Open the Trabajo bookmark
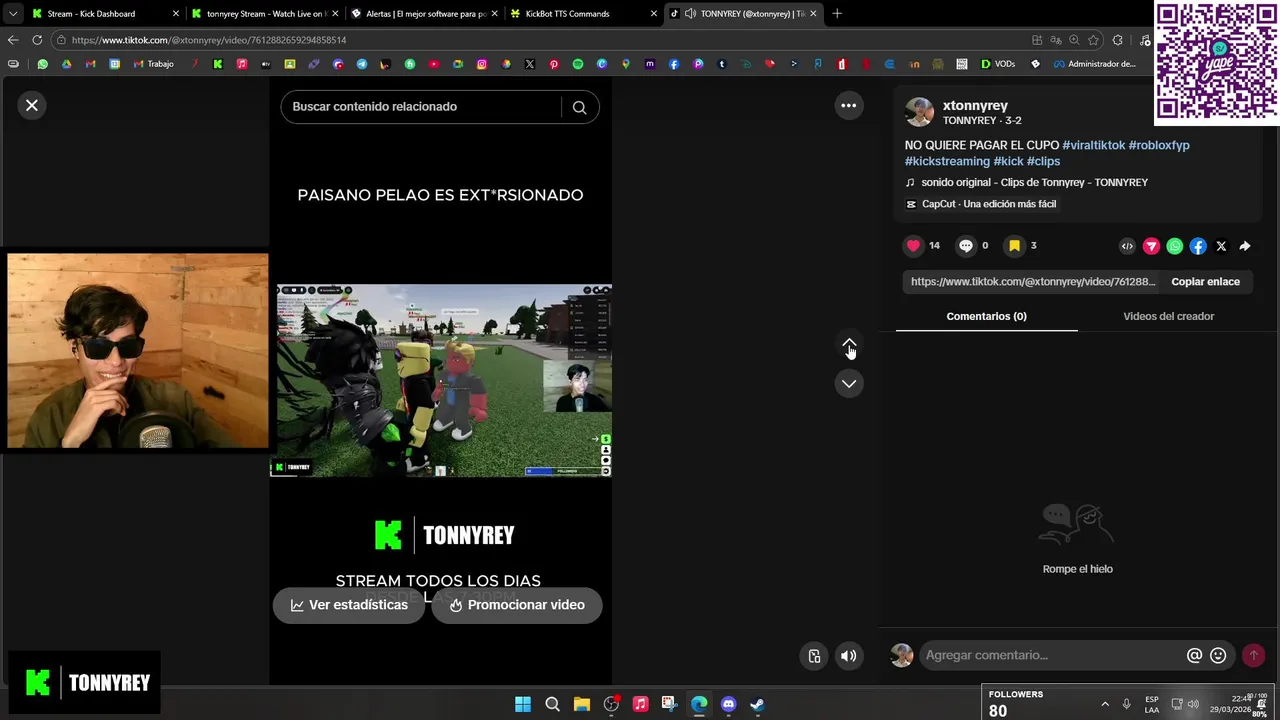The height and width of the screenshot is (720, 1280). click(154, 64)
